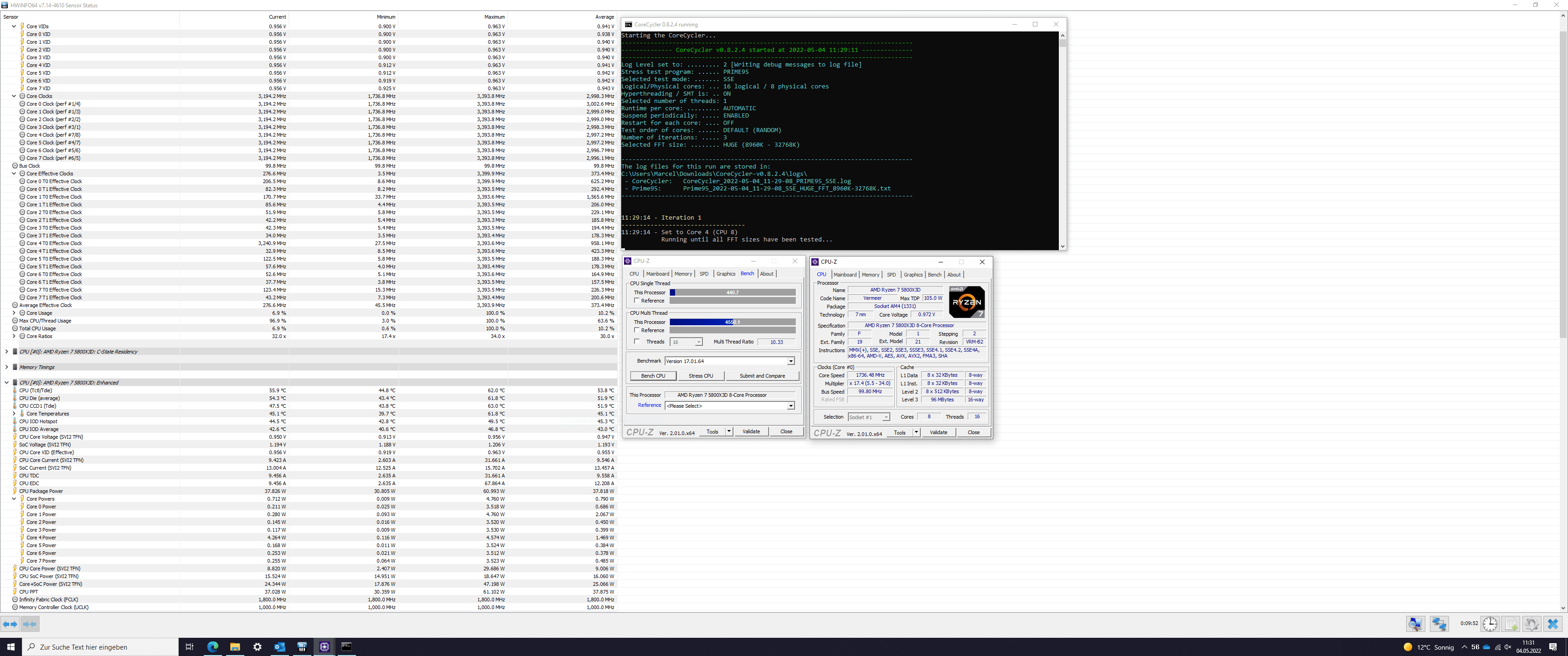Viewport: 1568px width, 656px height.
Task: Enable Reference checkbox under CPU Multi Thread
Action: pos(637,330)
